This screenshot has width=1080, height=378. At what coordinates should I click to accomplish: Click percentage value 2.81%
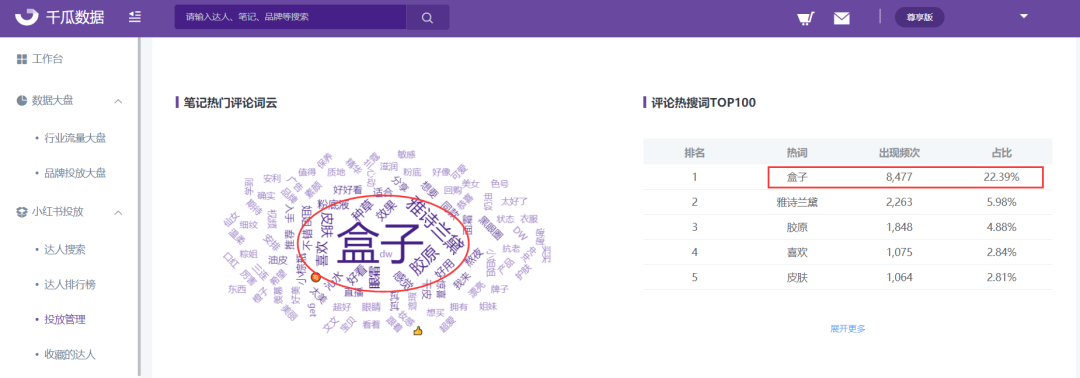[x=1001, y=277]
